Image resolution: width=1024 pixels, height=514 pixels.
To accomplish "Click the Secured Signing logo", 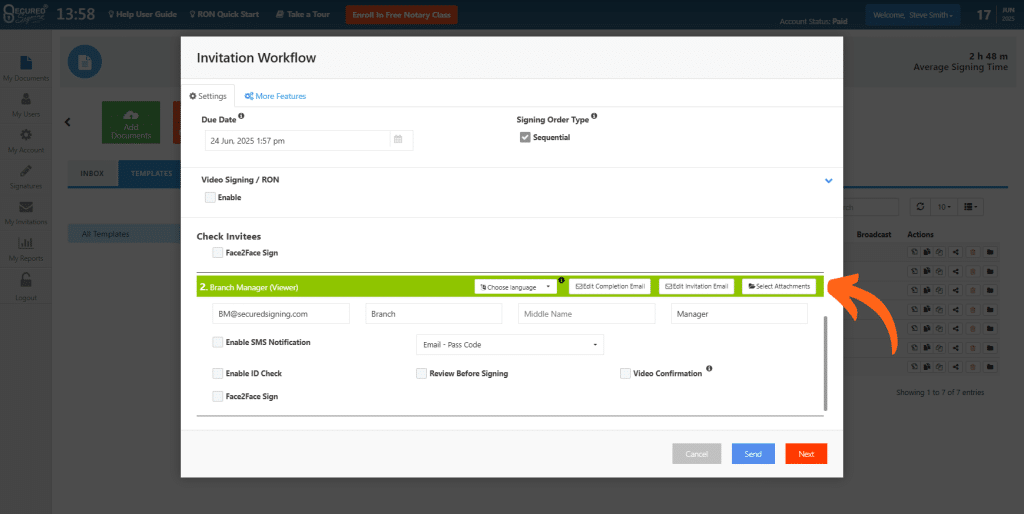I will 25,14.
